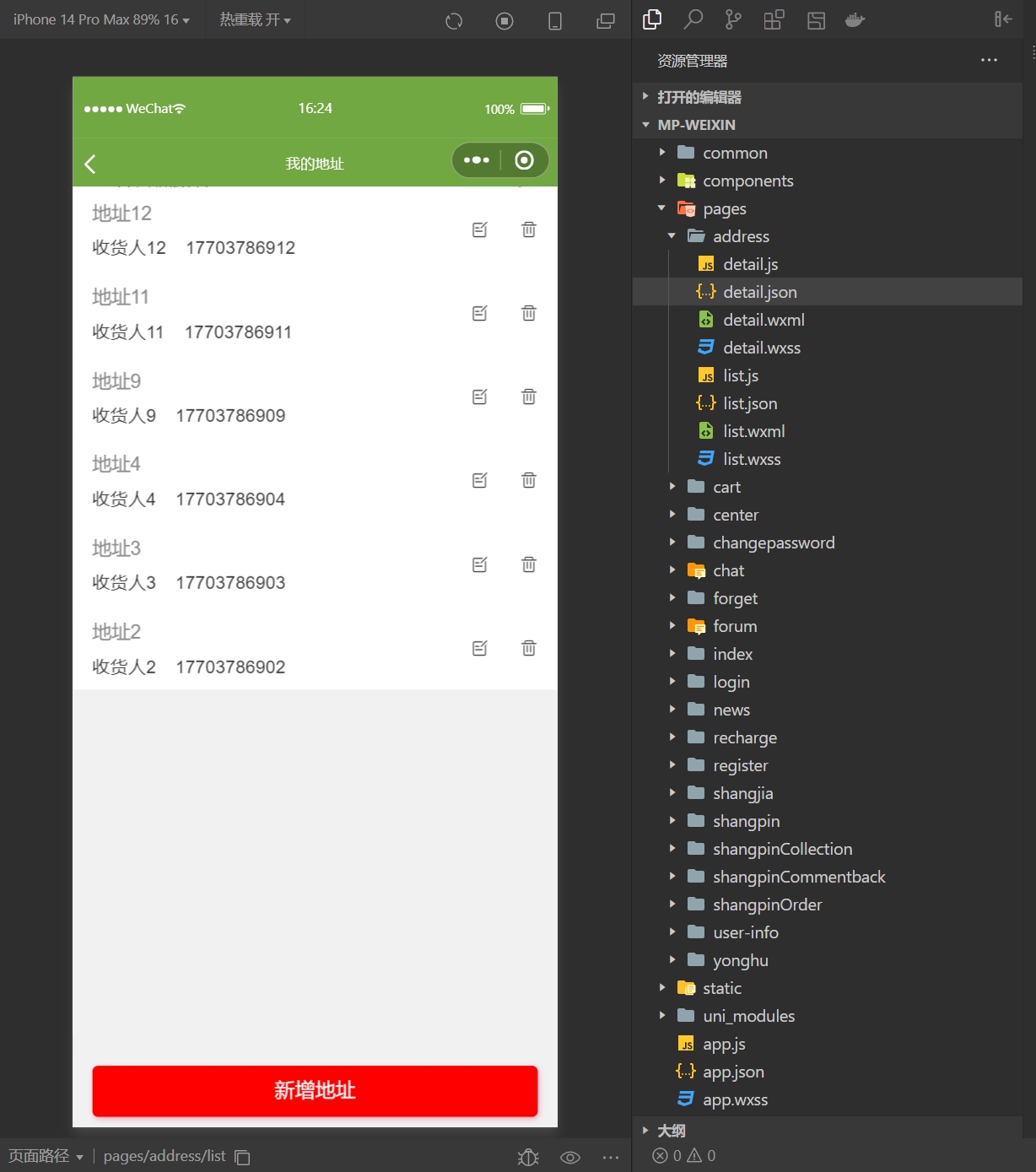Viewport: 1036px width, 1172px height.
Task: Click the phone device preview icon
Action: point(555,21)
